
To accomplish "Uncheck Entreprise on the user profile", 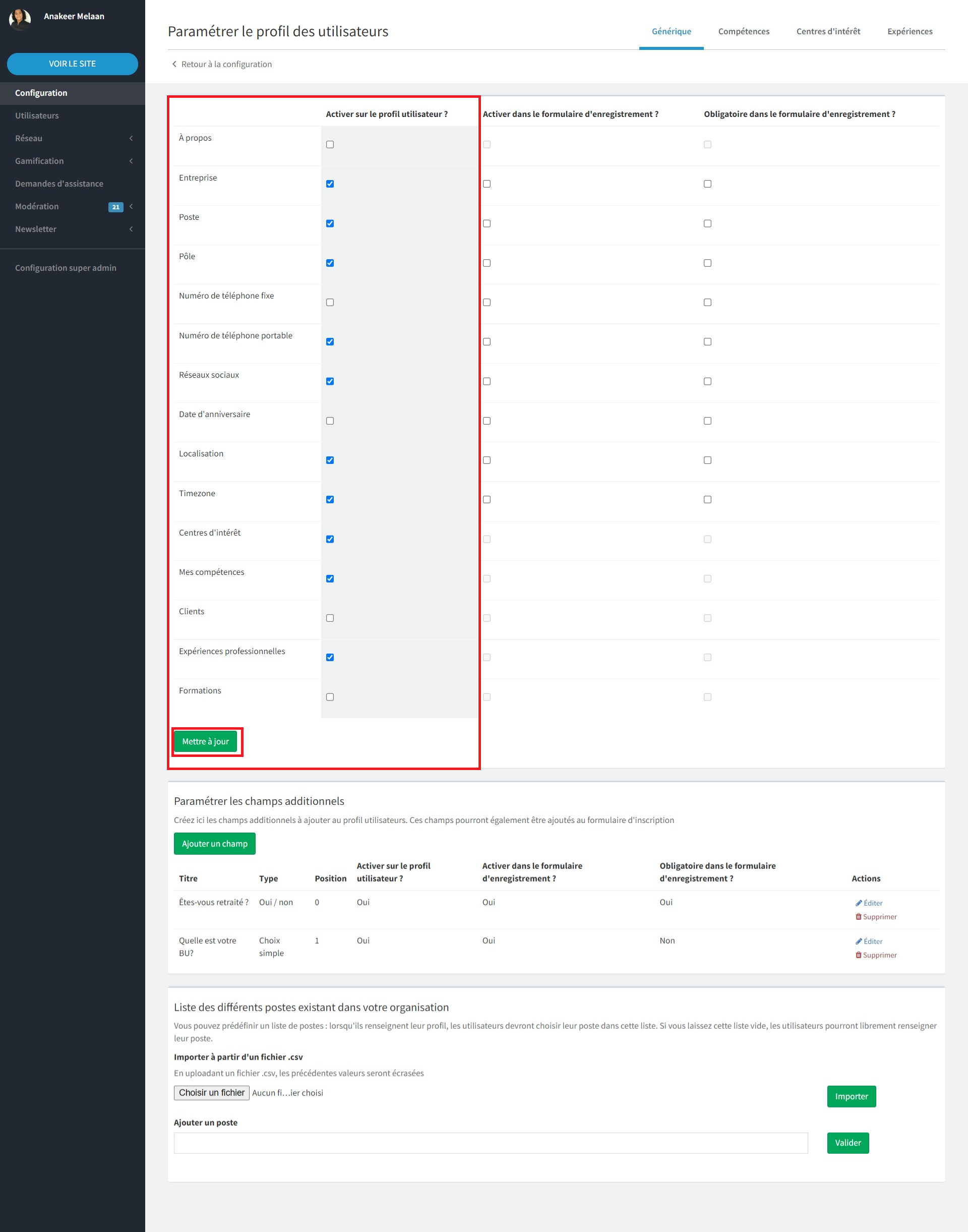I will tap(330, 184).
